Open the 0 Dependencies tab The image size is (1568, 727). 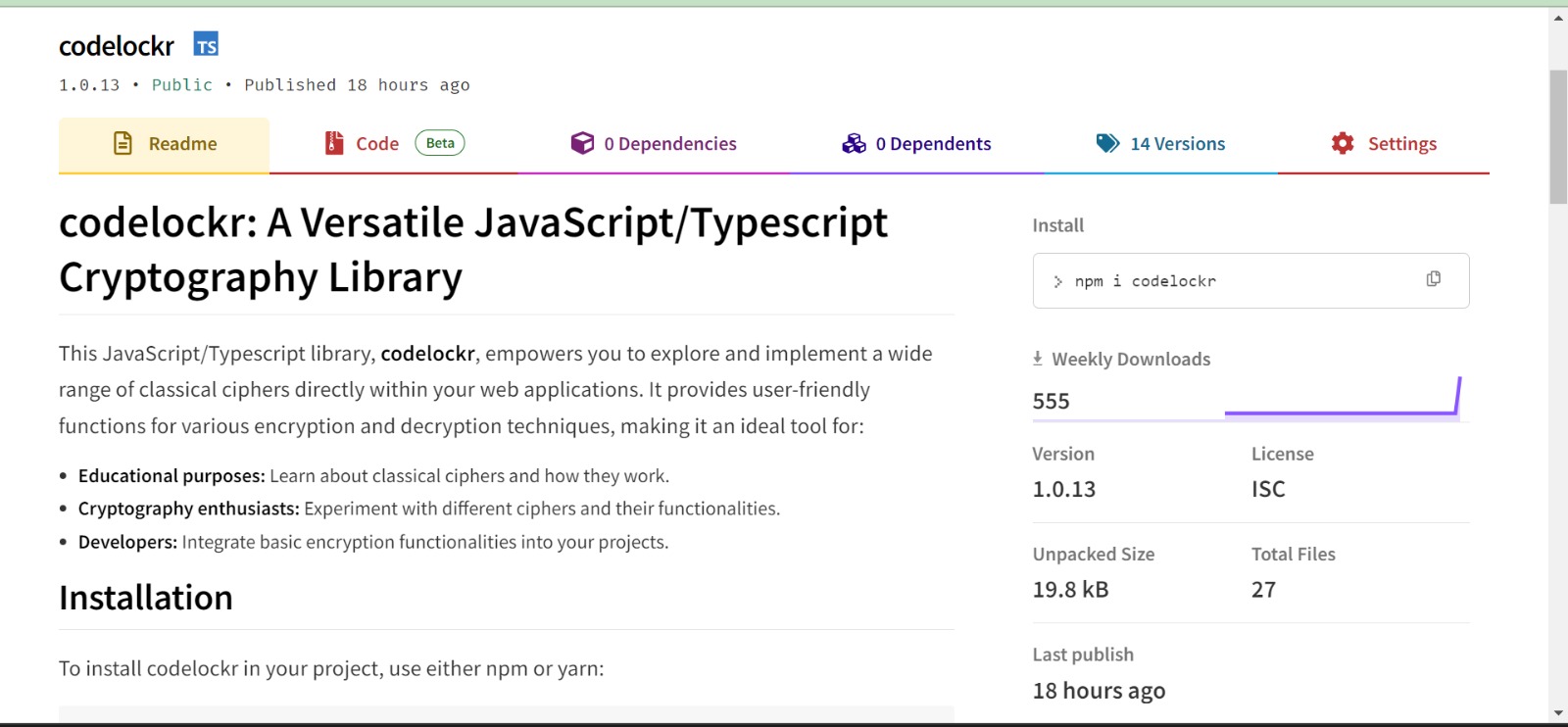click(x=654, y=145)
